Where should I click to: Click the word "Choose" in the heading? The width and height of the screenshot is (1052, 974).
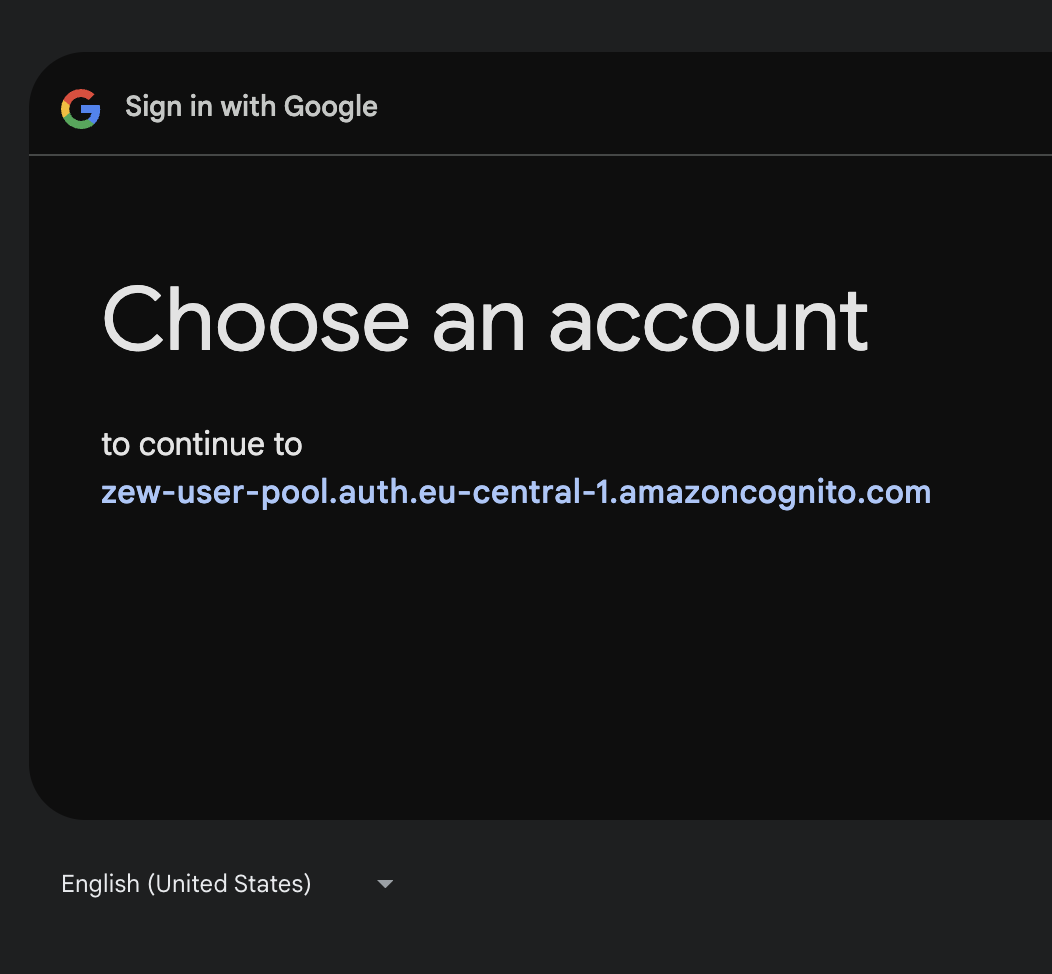(x=256, y=320)
